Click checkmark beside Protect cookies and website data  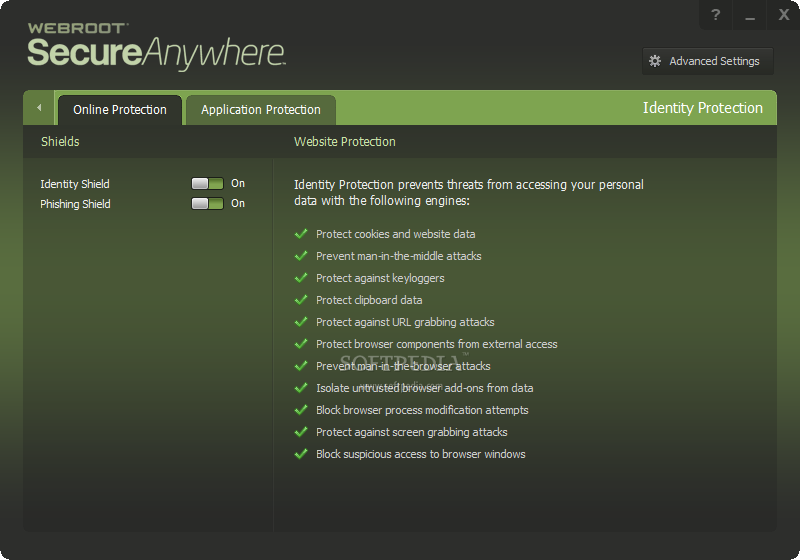(301, 234)
